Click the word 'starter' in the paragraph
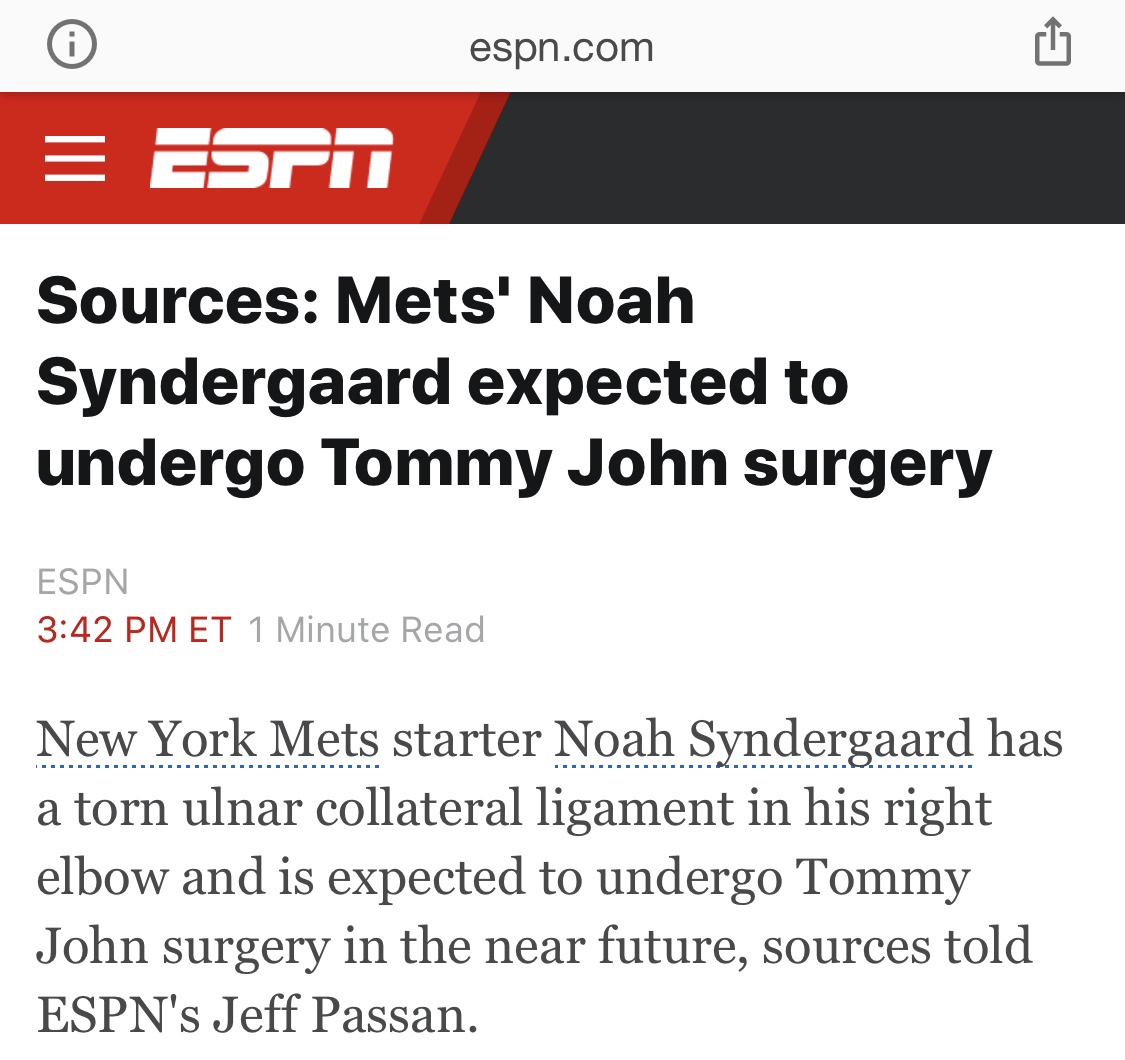This screenshot has width=1125, height=1060. click(x=466, y=739)
